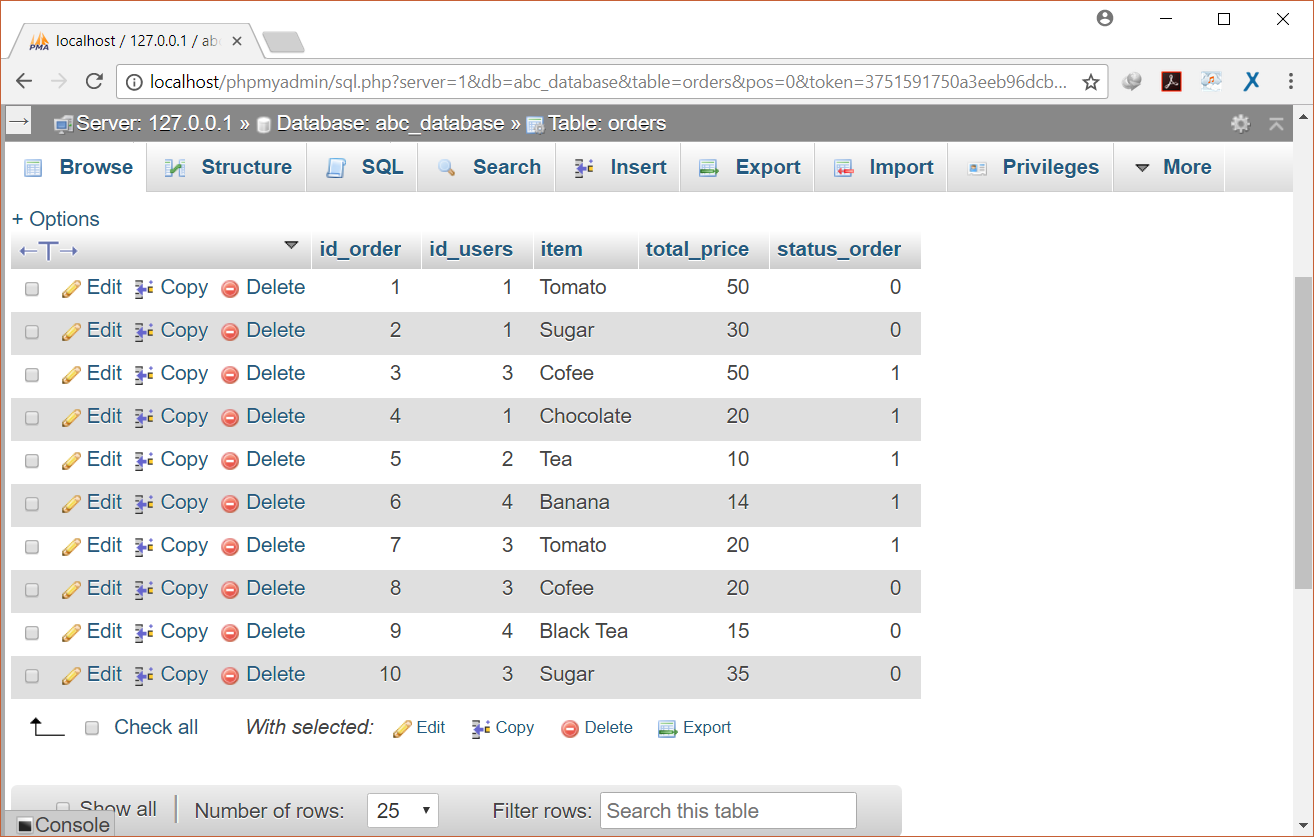Open the Structure tab
This screenshot has width=1314, height=837.
(x=228, y=168)
